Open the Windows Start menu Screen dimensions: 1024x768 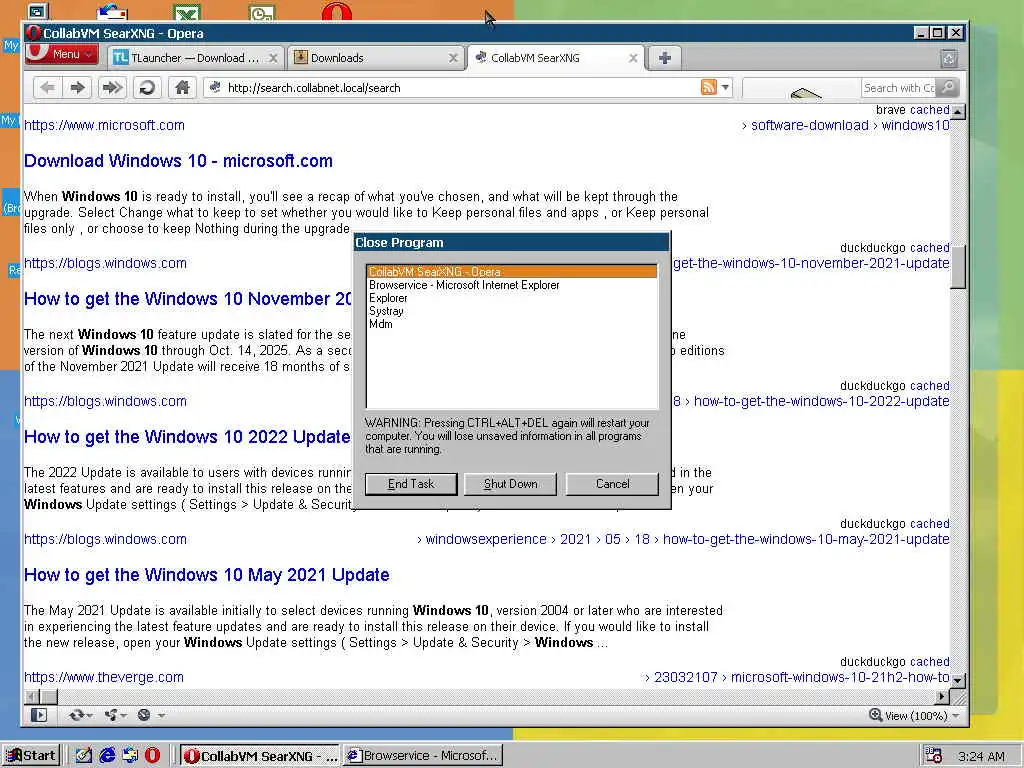pos(30,756)
